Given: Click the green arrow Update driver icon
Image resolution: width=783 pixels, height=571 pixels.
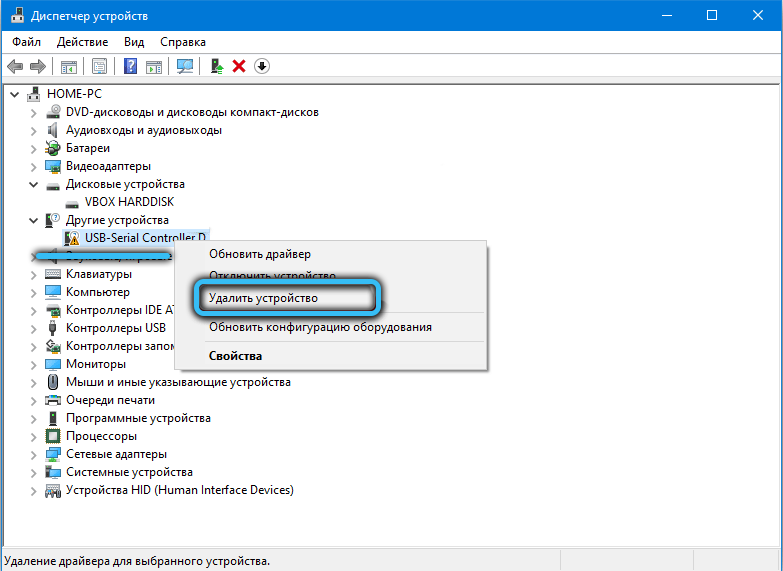Looking at the screenshot, I should [x=216, y=66].
